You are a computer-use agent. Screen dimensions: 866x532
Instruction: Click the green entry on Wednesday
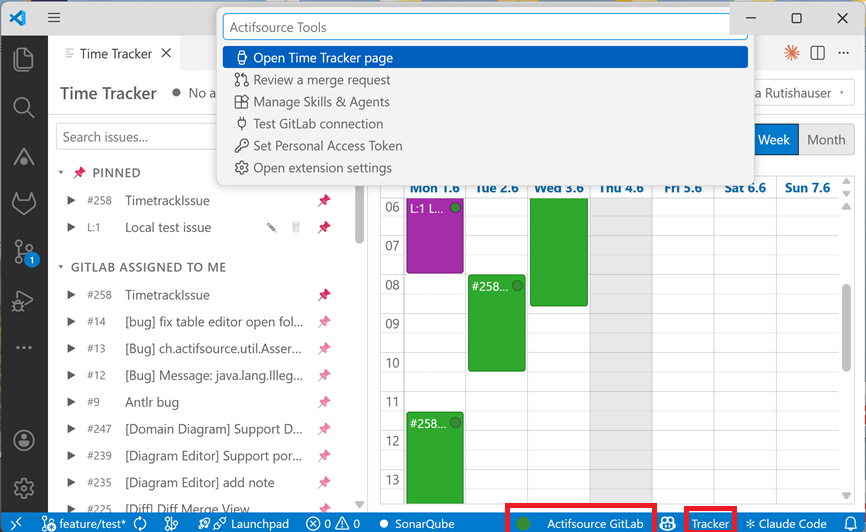coord(558,251)
